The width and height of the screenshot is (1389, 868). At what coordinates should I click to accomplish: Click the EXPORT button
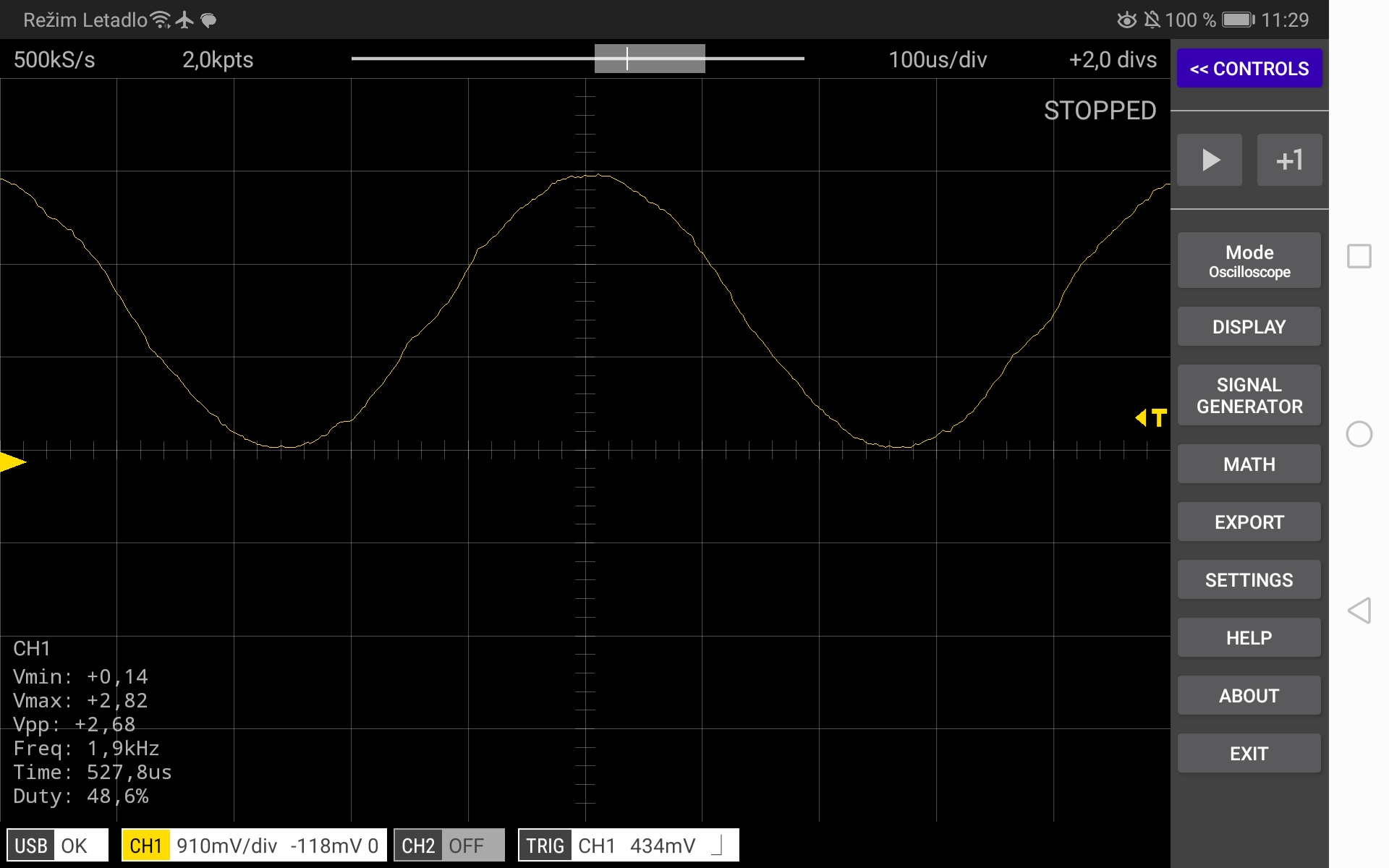[x=1249, y=522]
